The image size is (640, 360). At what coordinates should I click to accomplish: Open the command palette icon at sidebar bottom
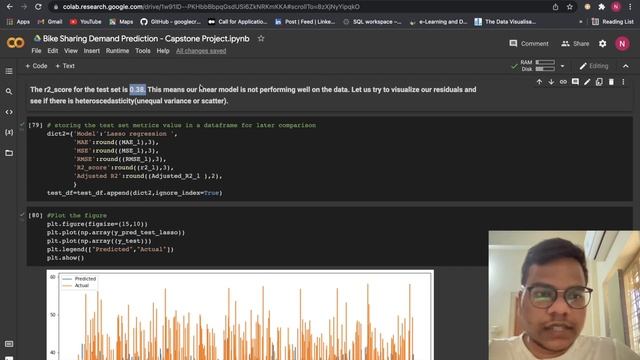pyautogui.click(x=9, y=344)
